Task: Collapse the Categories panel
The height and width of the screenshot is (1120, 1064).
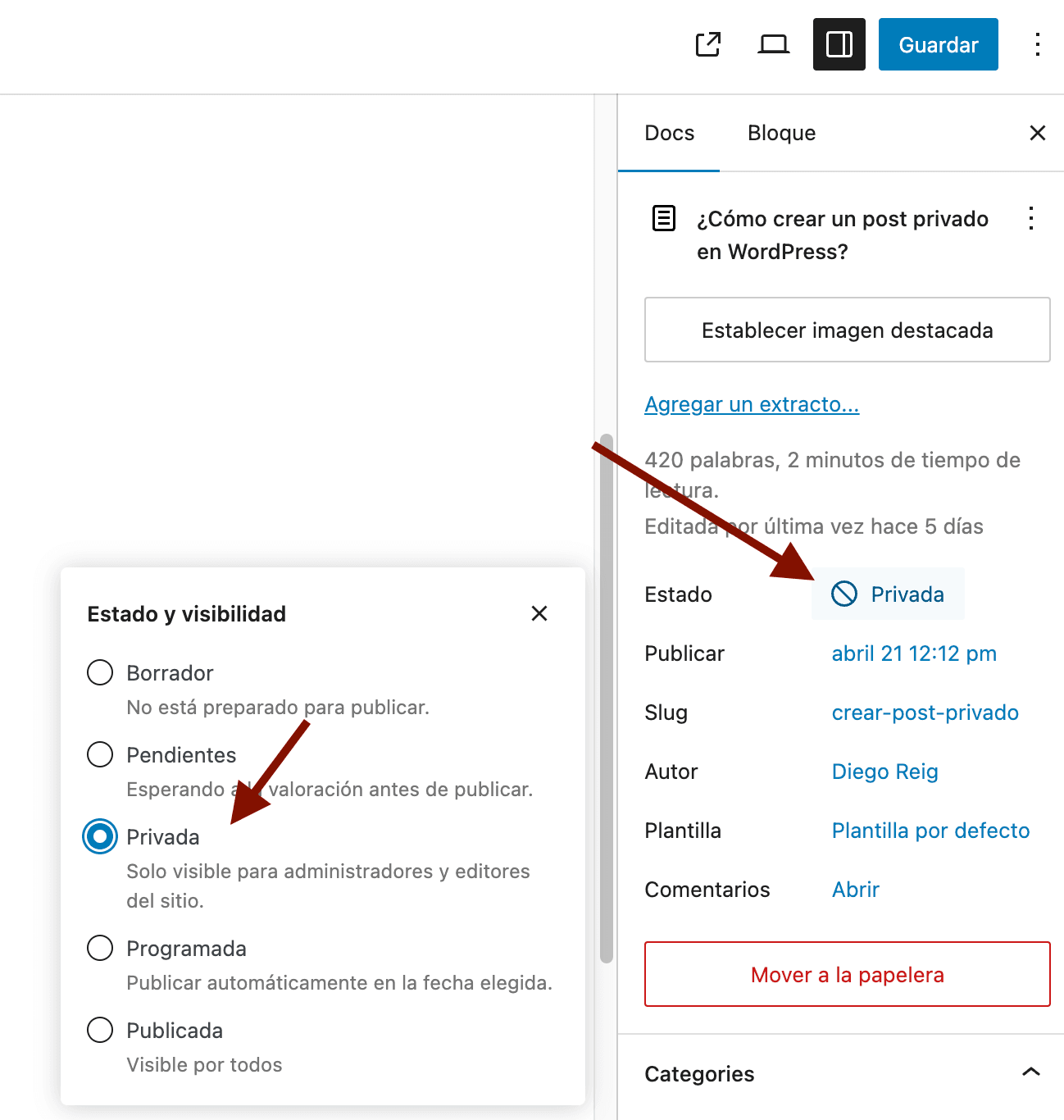Action: (x=1030, y=1072)
